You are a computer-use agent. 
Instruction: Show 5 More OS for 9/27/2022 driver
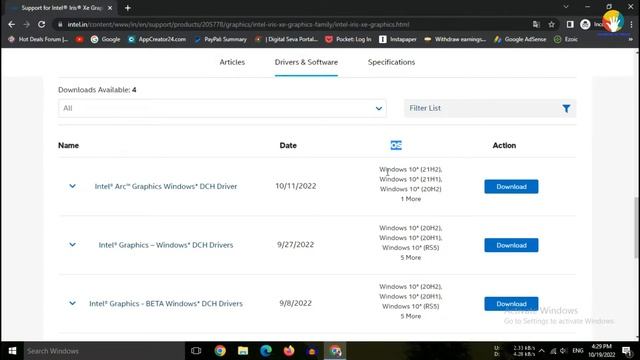(411, 258)
